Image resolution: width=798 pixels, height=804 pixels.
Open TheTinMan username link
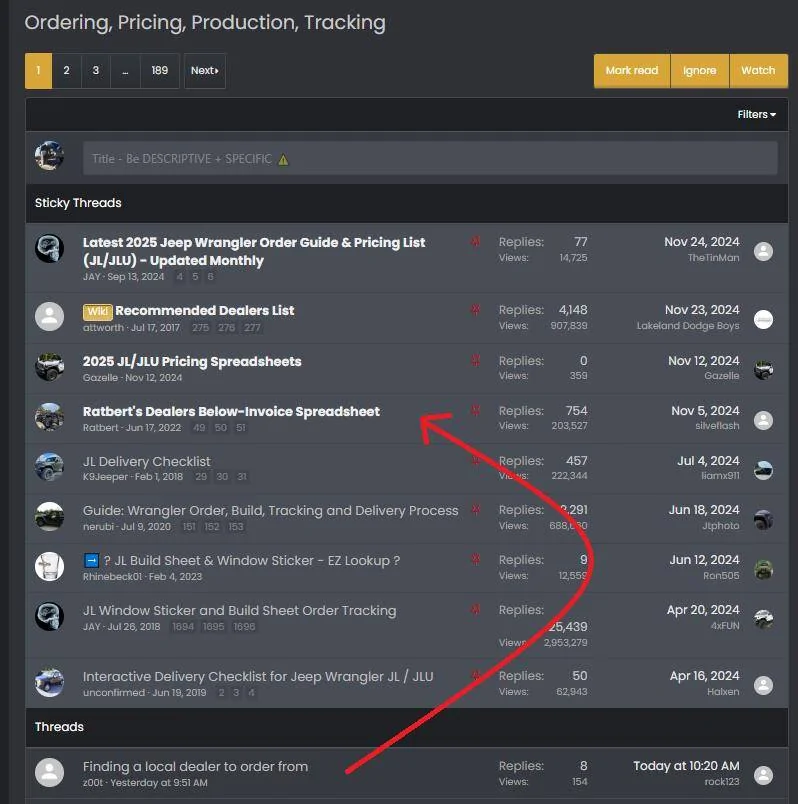pos(713,257)
